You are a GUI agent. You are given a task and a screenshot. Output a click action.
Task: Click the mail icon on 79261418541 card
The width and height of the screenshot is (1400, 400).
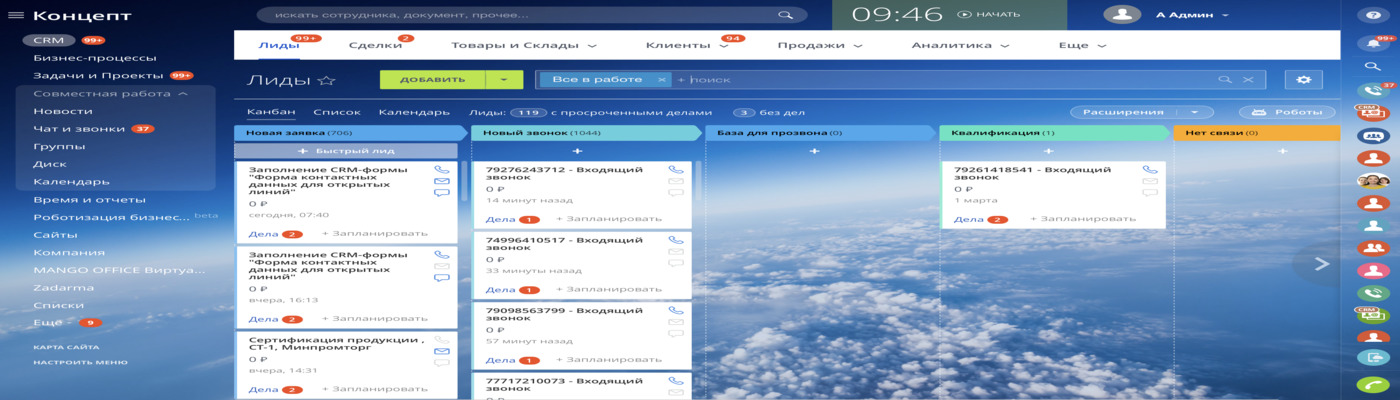coord(1150,181)
